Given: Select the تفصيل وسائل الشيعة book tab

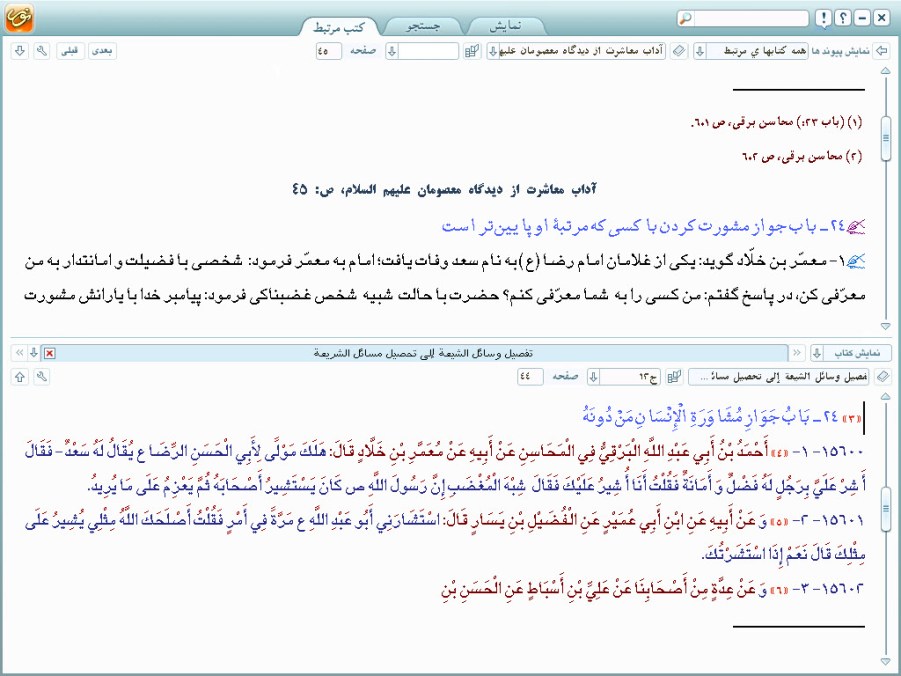Looking at the screenshot, I should (423, 353).
